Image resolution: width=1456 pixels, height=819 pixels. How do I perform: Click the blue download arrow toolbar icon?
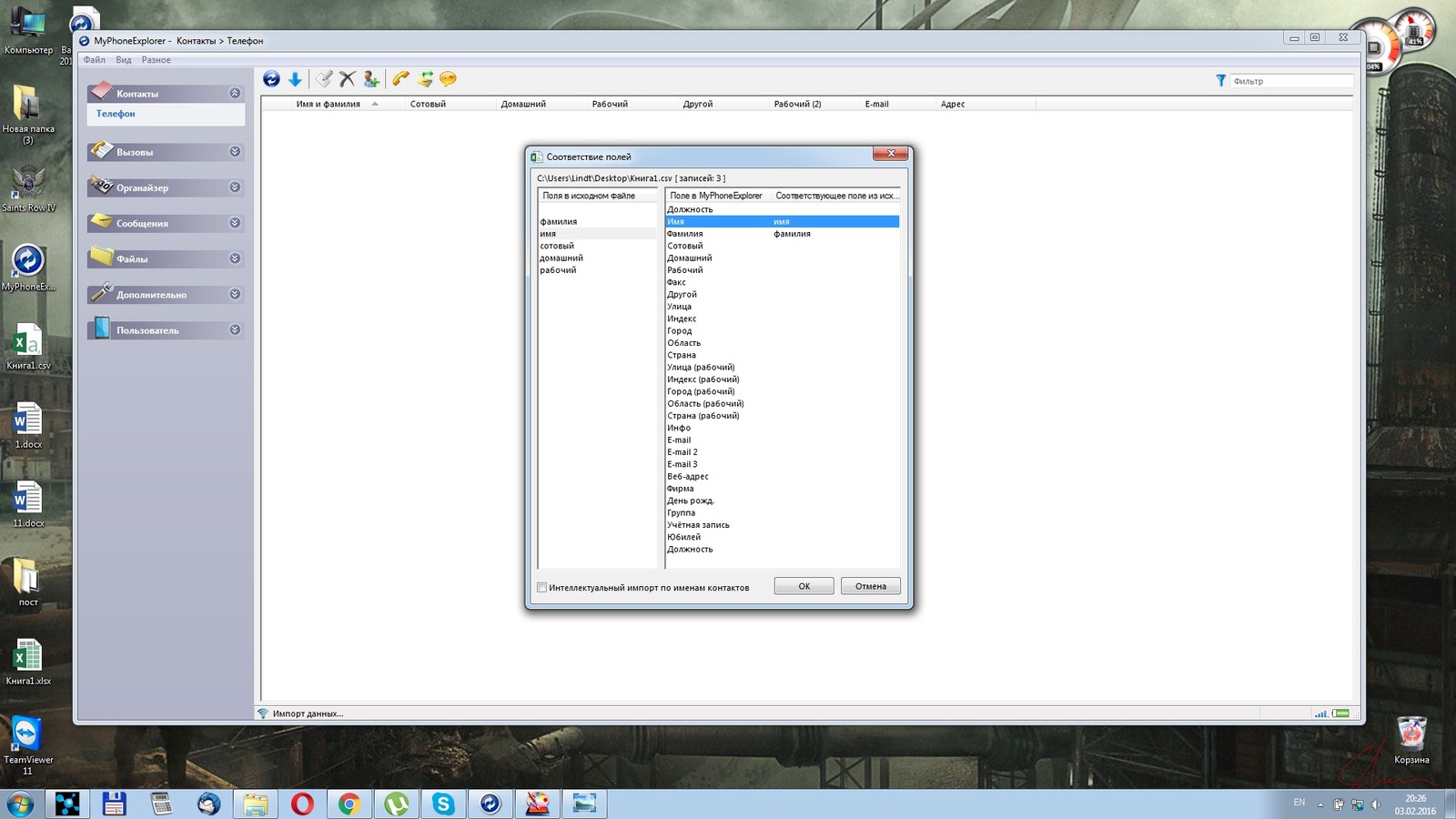point(295,79)
